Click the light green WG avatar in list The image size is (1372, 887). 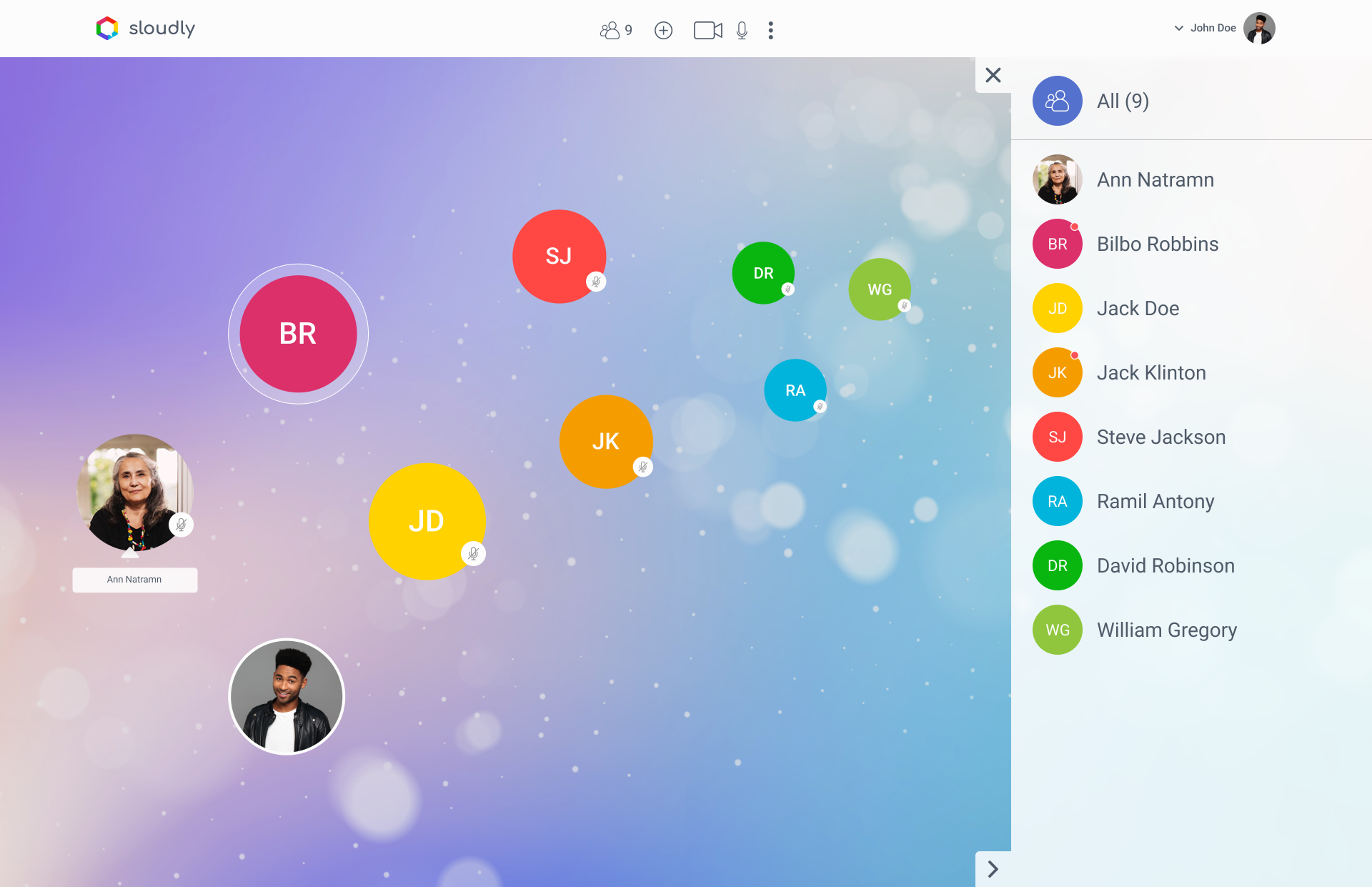pos(1058,630)
